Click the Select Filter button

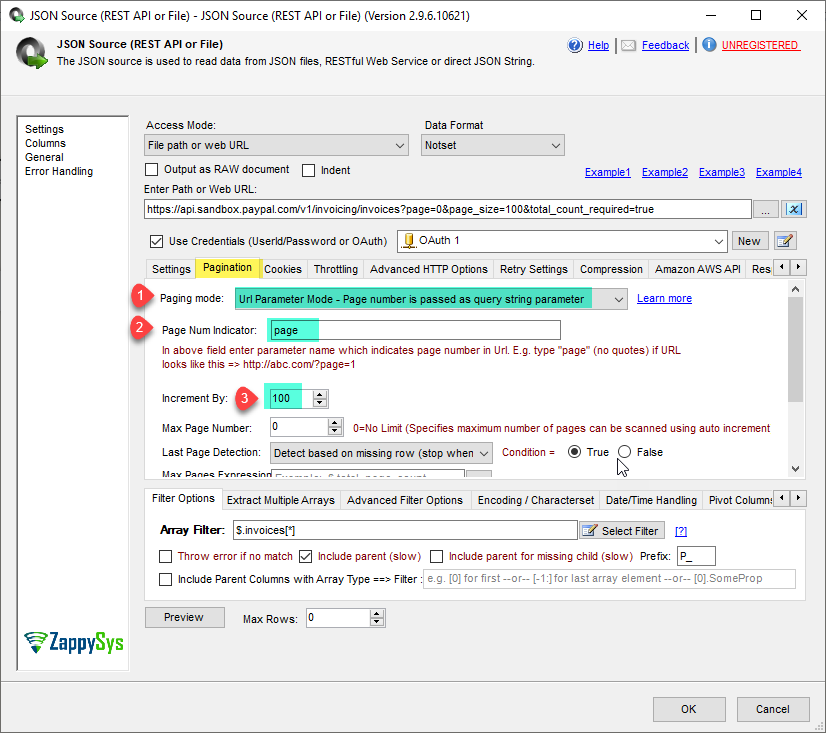point(622,531)
